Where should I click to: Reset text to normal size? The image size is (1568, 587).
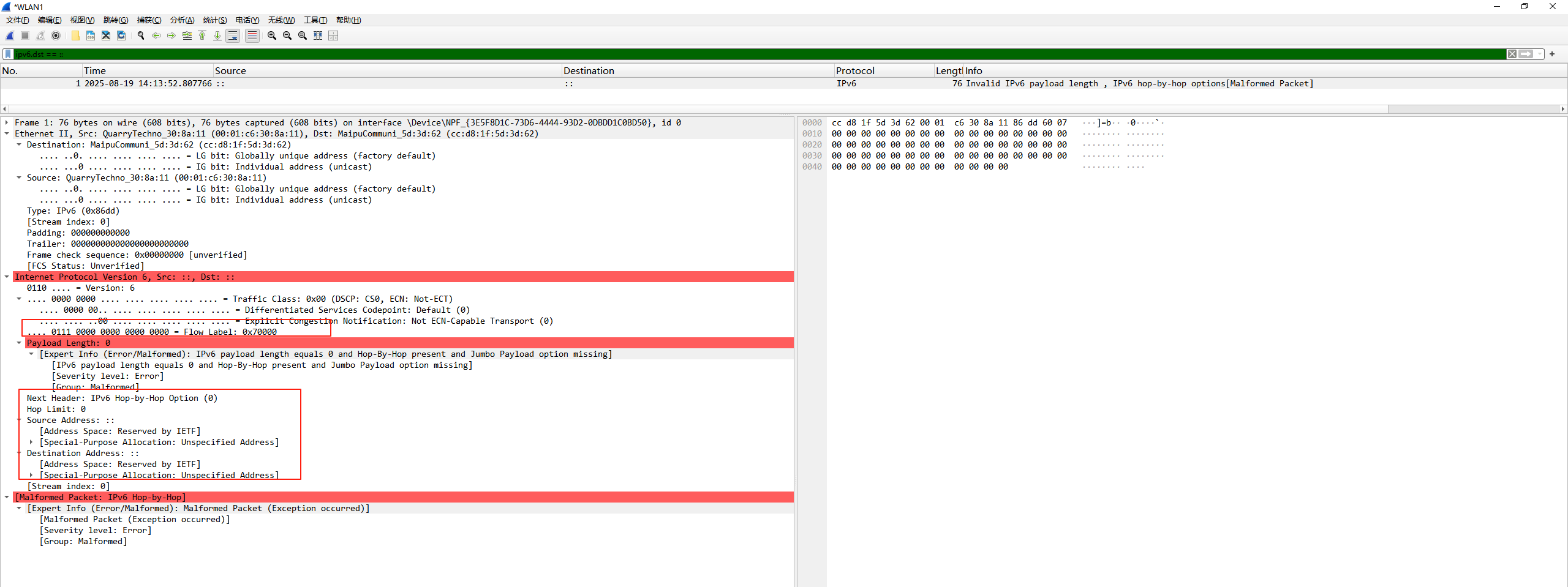click(x=303, y=36)
